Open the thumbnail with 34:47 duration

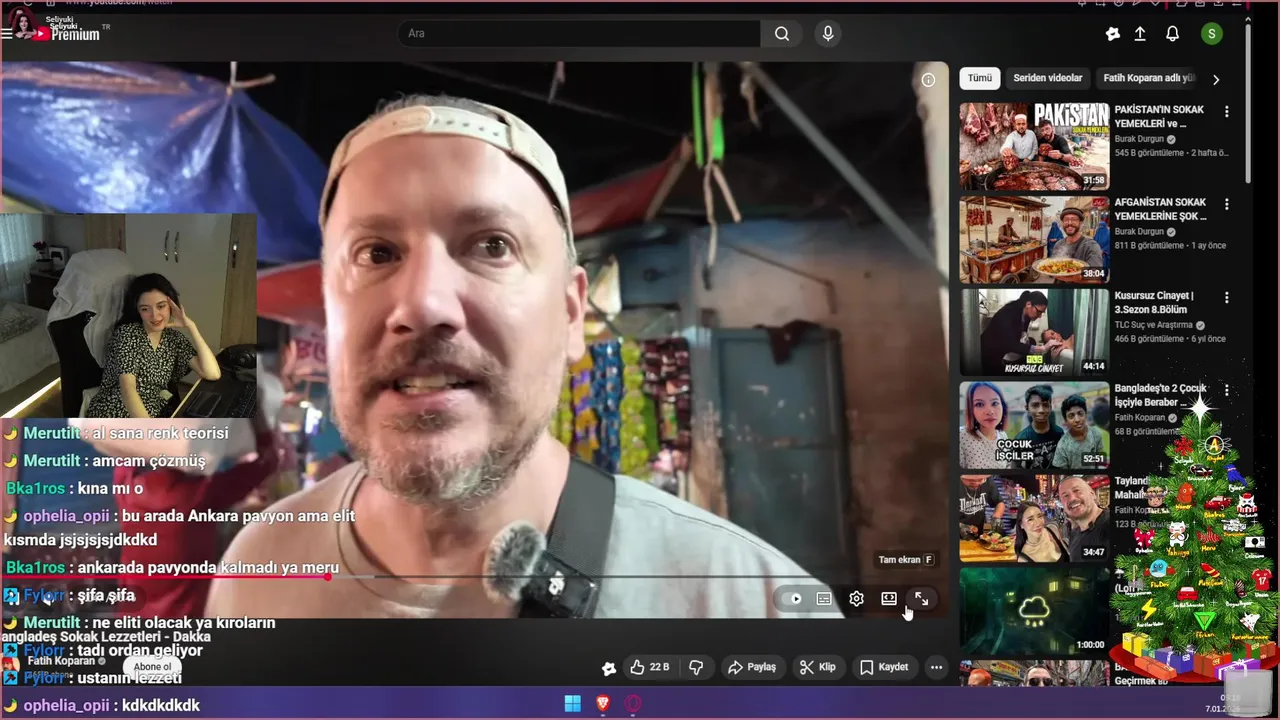[1034, 518]
